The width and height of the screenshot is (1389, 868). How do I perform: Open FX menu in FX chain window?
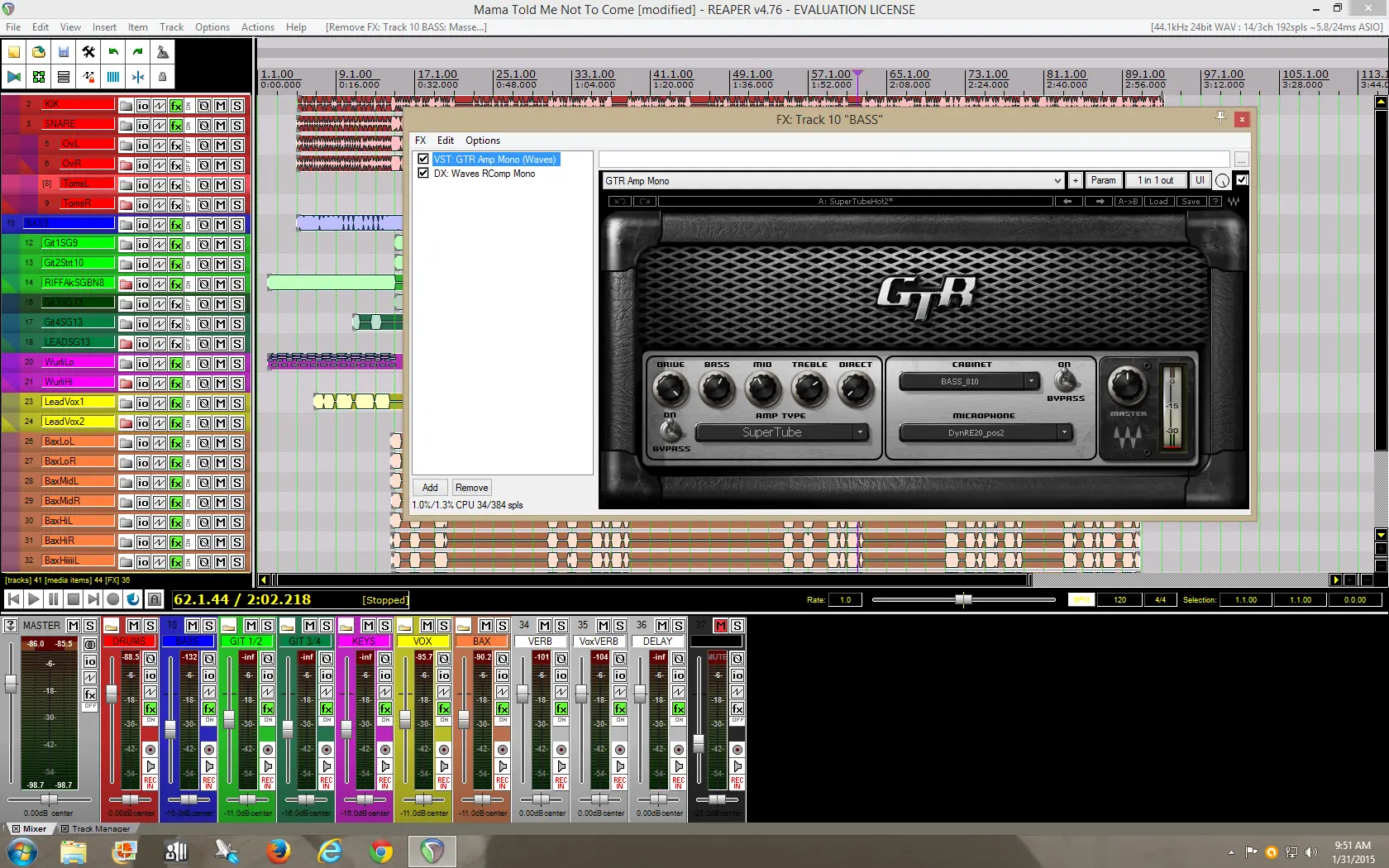[421, 141]
